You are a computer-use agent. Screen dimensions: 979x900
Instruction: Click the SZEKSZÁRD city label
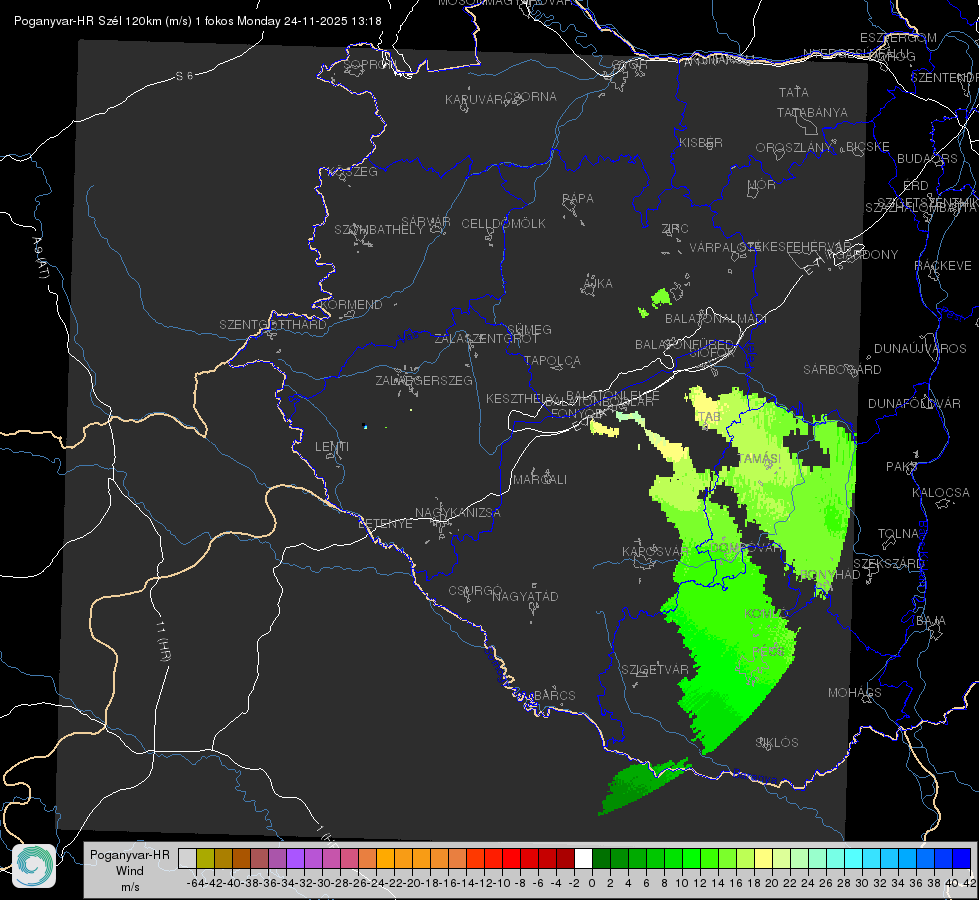[888, 564]
